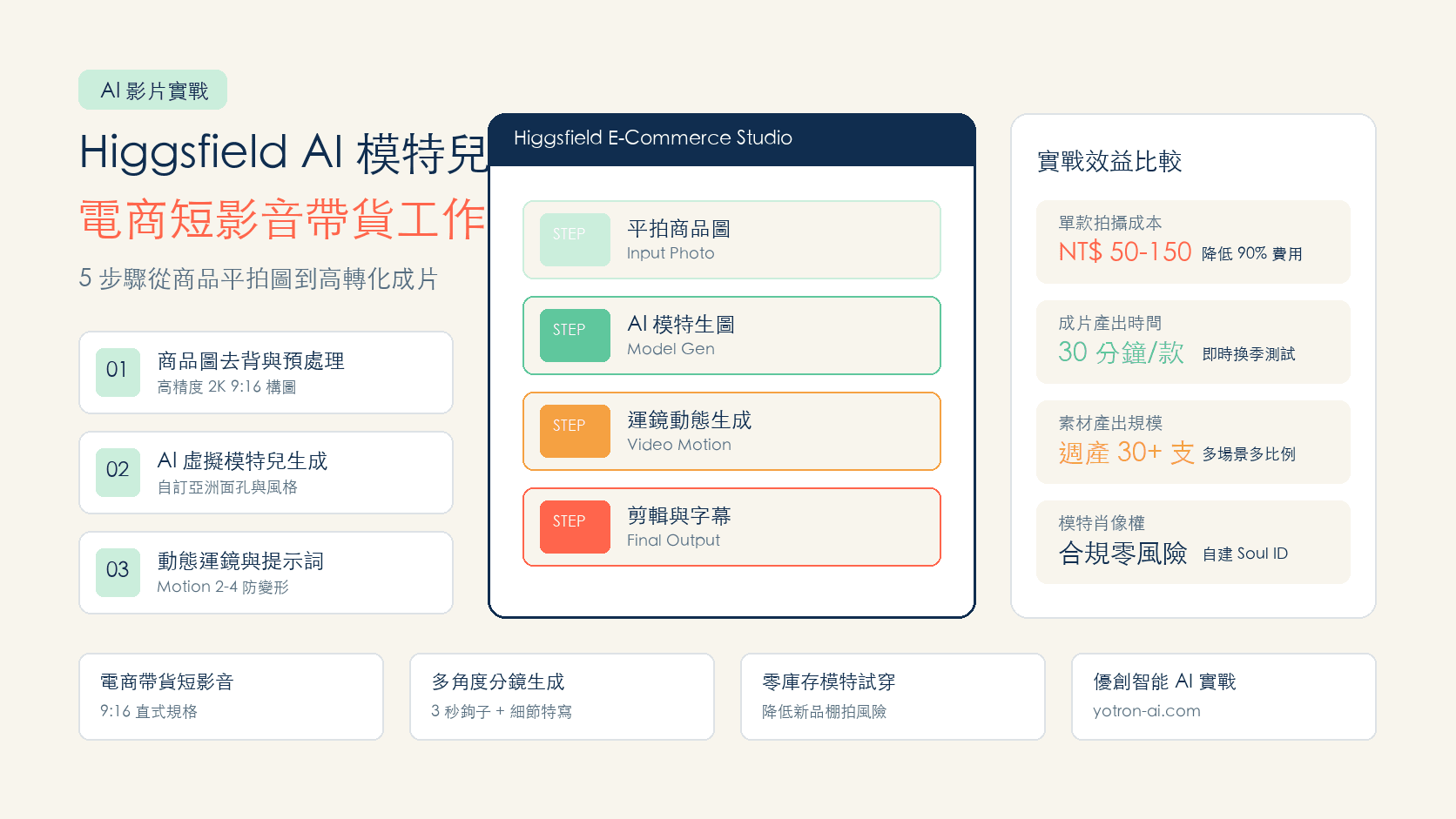1456x819 pixels.
Task: Click the '多場景多比例' note
Action: click(x=1249, y=453)
